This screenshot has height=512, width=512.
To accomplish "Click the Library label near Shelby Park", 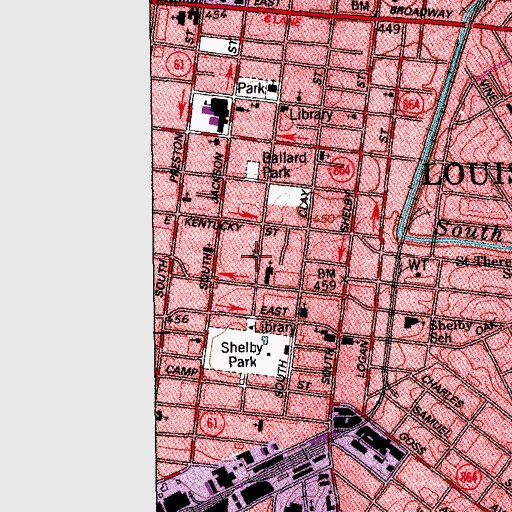I will tap(274, 328).
